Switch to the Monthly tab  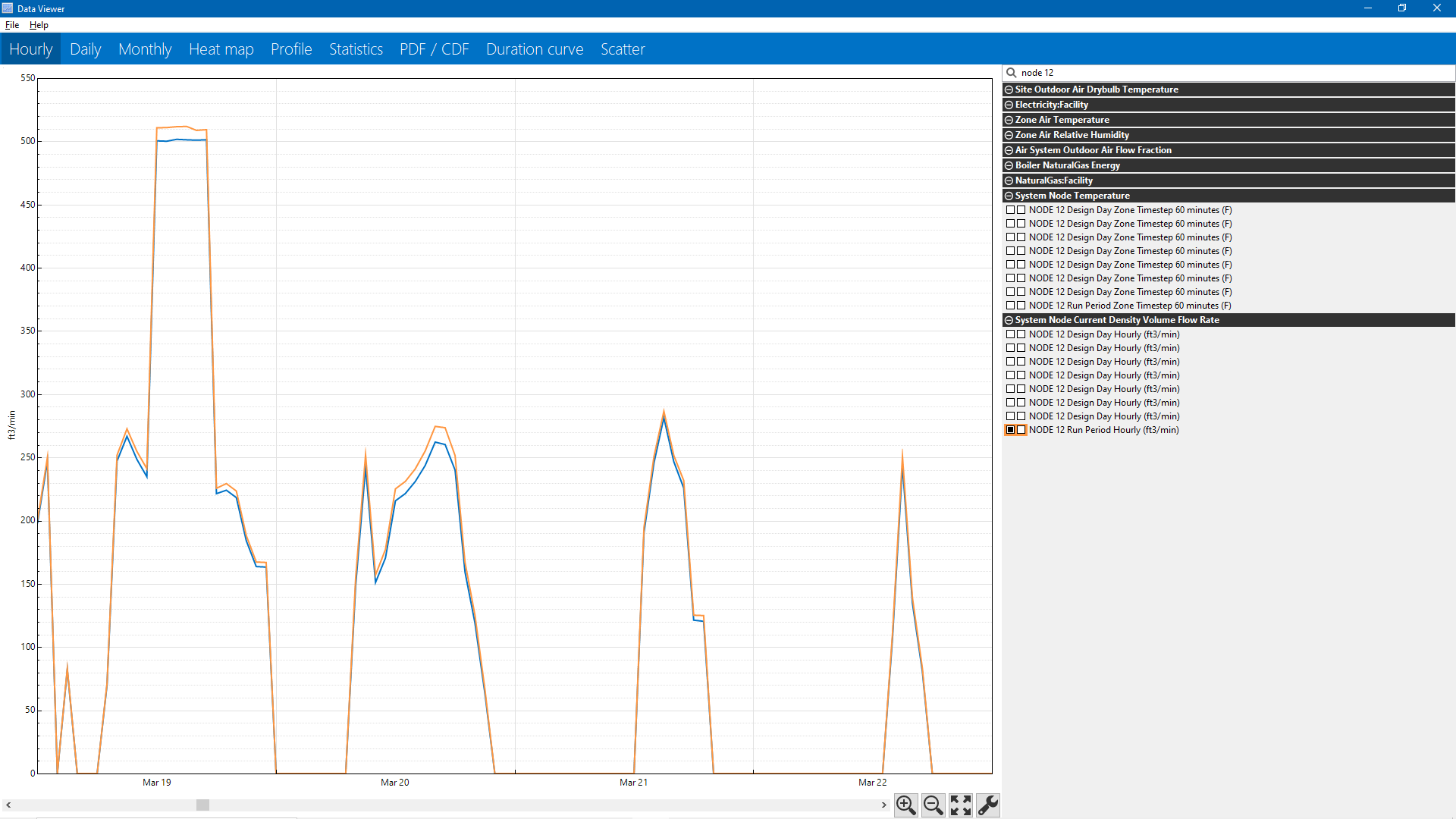[145, 49]
